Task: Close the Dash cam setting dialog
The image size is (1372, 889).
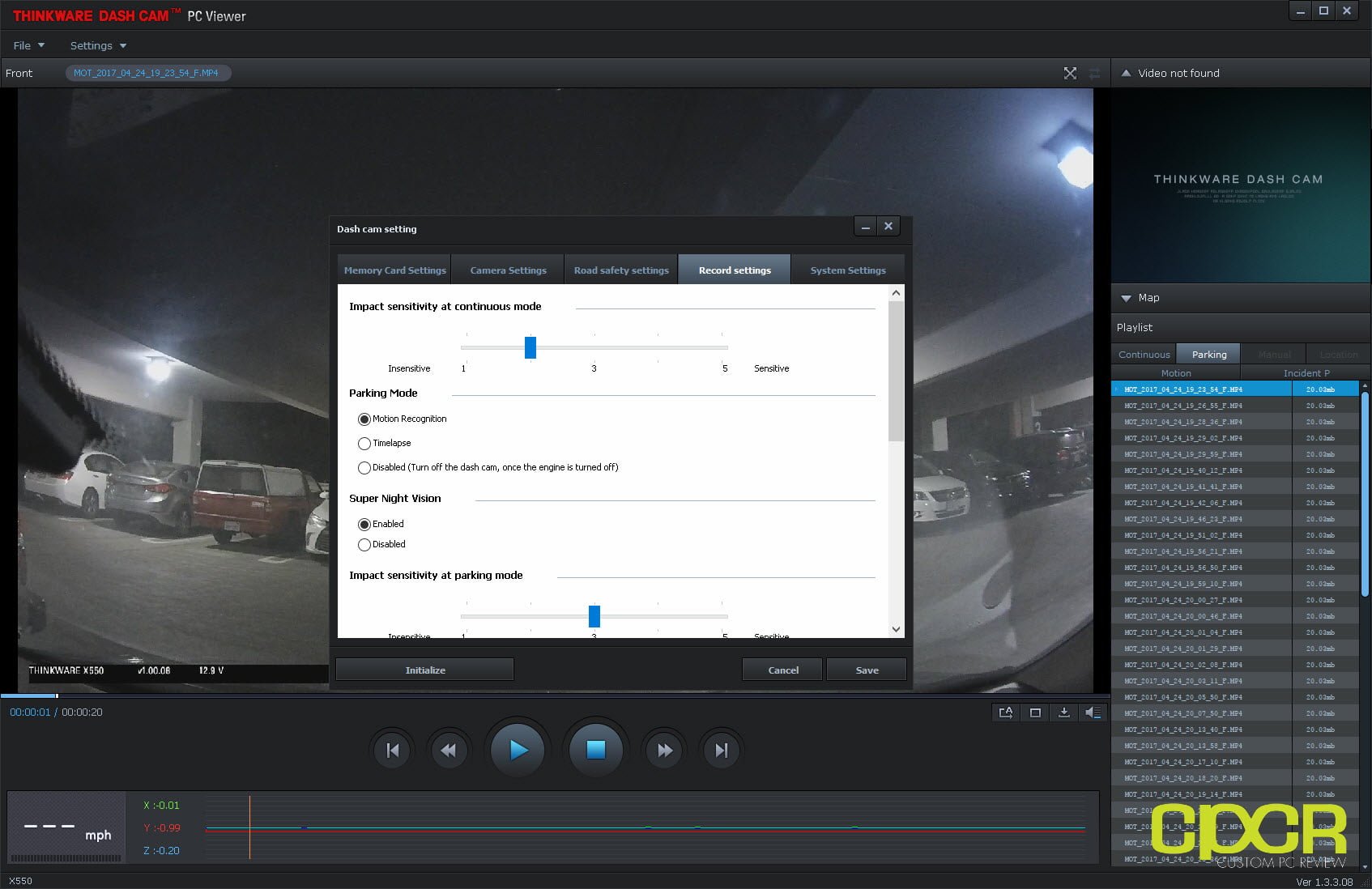Action: 888,227
